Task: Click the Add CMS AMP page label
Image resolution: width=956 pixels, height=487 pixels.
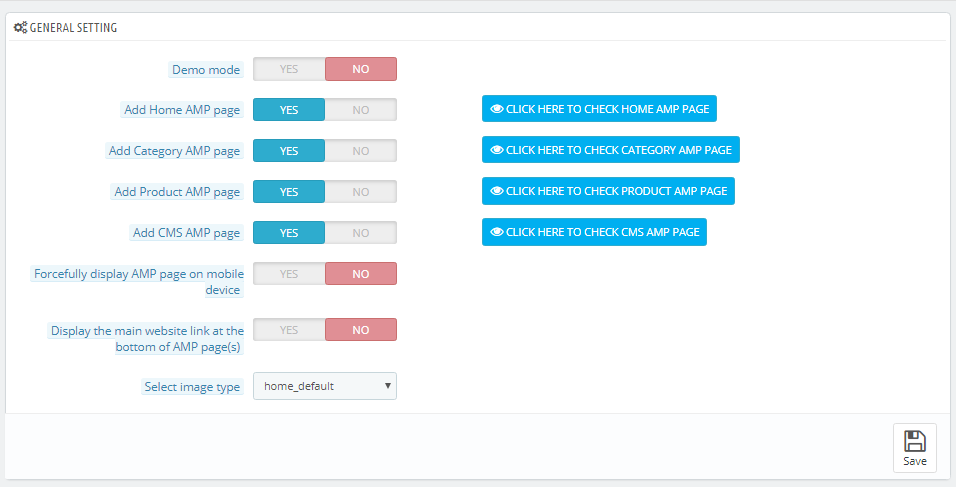Action: click(187, 232)
